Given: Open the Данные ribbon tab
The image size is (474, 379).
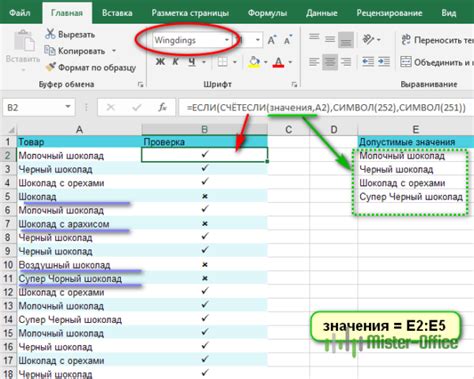Looking at the screenshot, I should click(x=322, y=13).
